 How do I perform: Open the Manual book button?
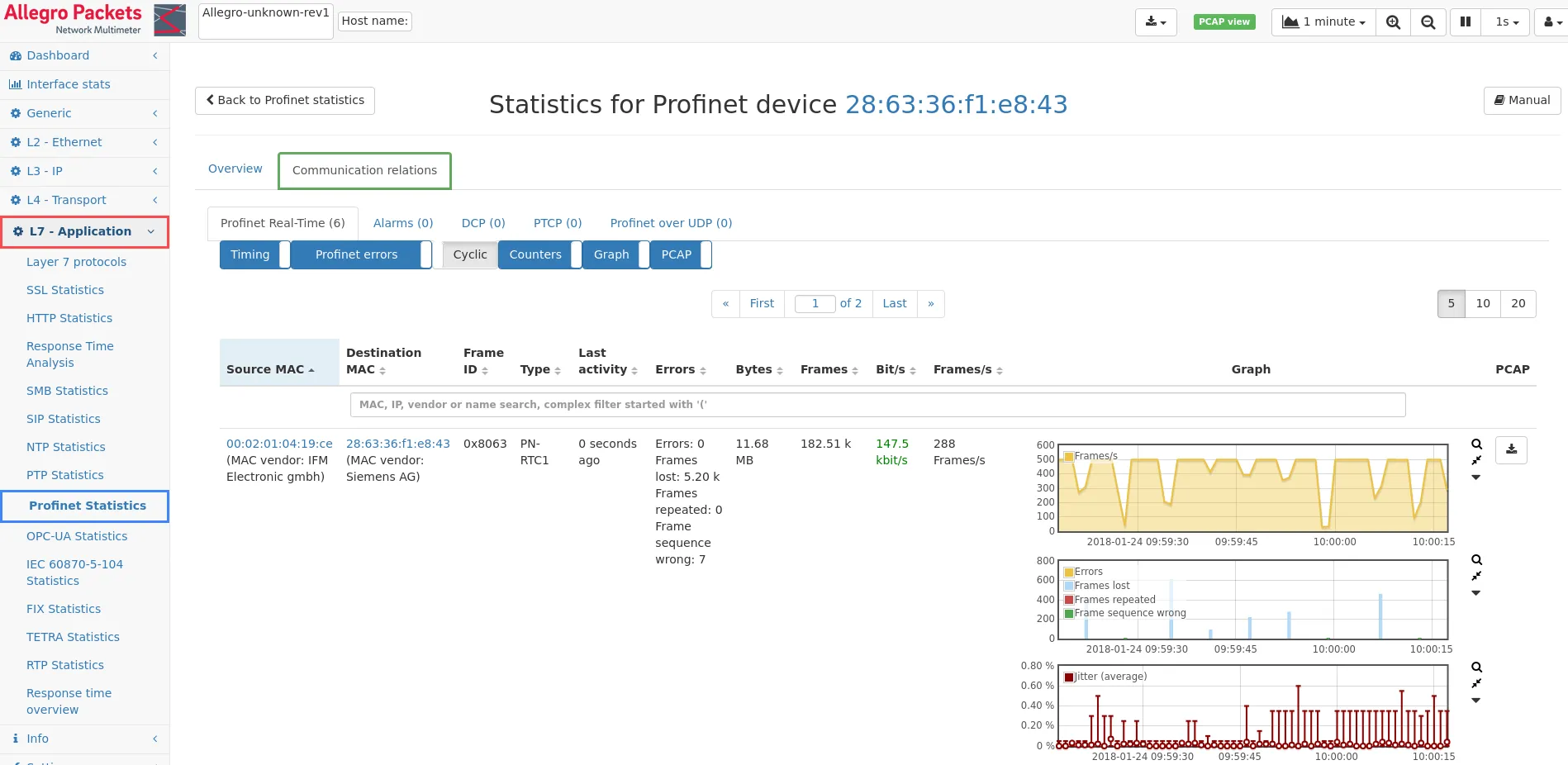(1522, 100)
